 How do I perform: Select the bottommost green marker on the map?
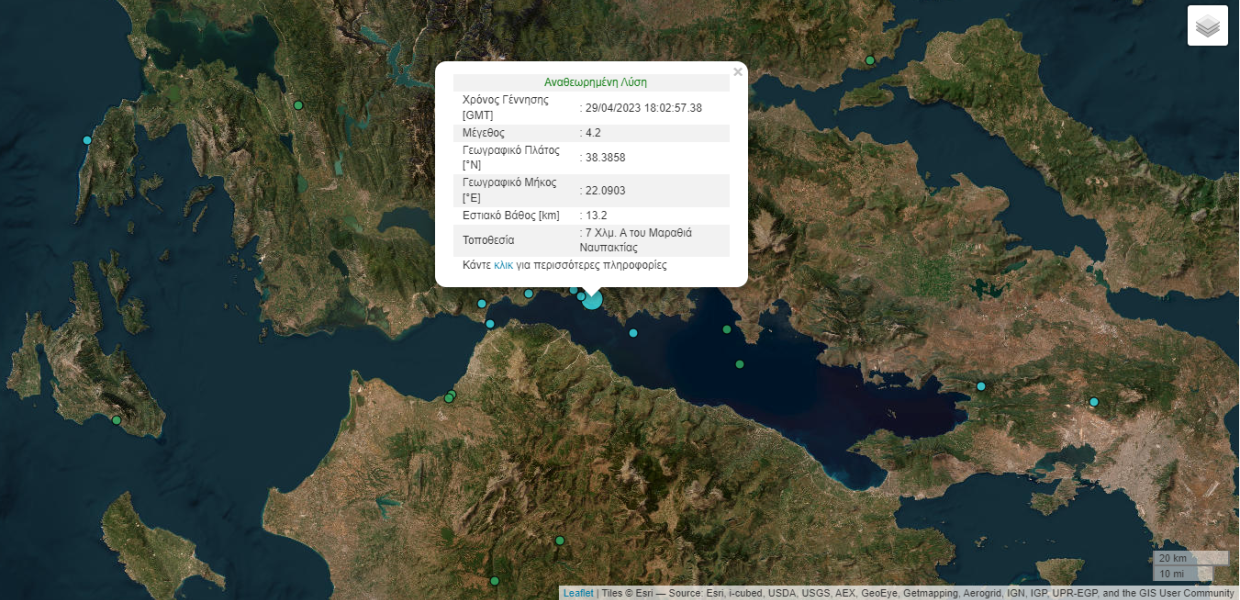point(494,581)
